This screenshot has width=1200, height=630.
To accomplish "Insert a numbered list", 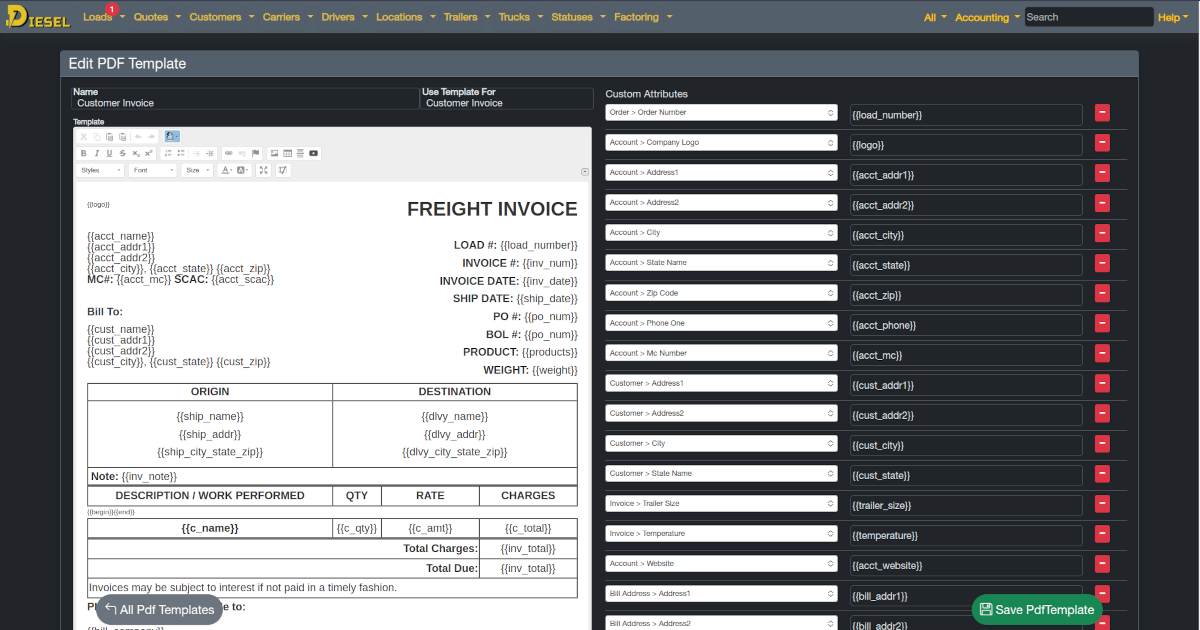I will [168, 153].
